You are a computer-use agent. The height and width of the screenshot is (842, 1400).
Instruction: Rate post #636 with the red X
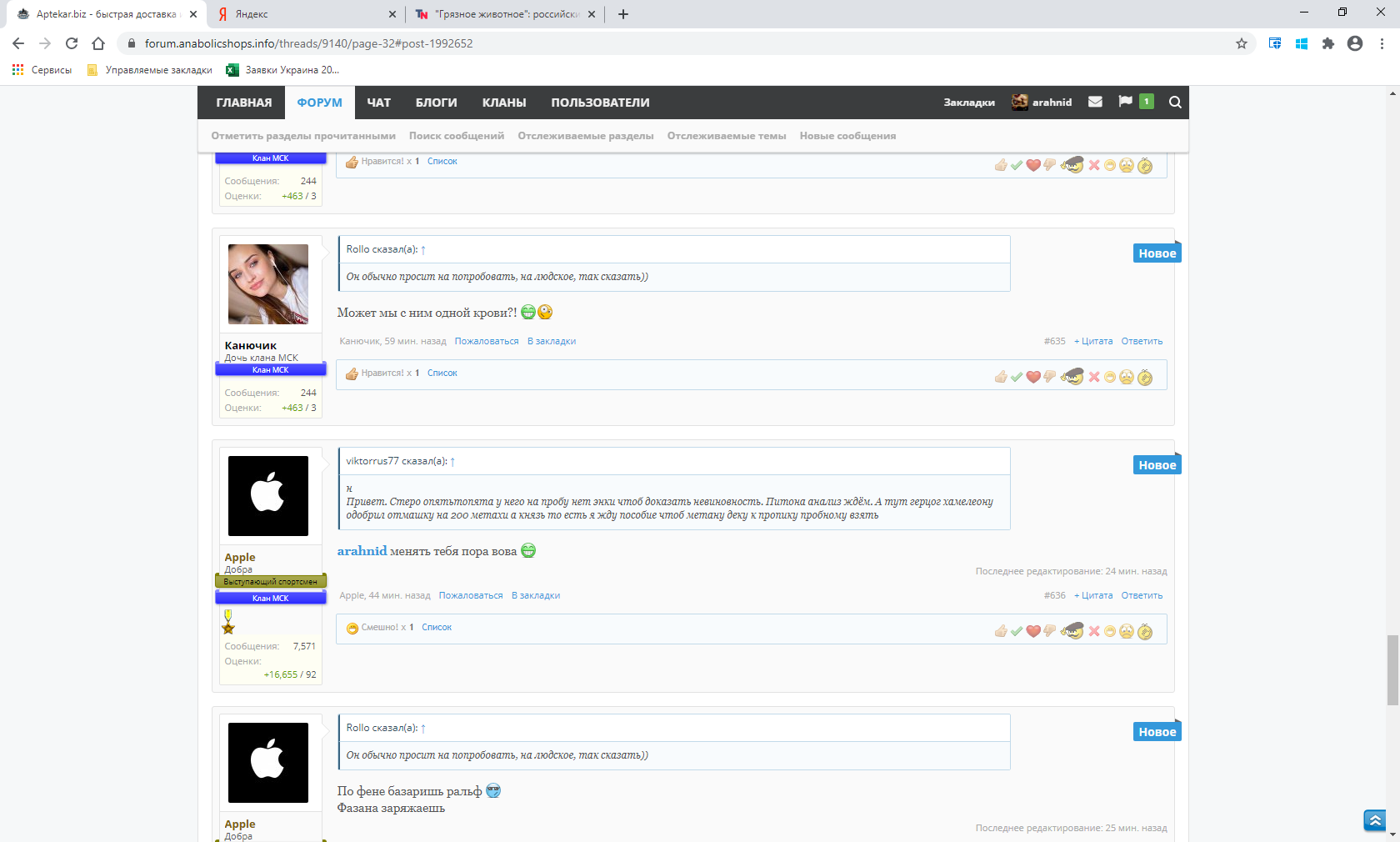1094,631
